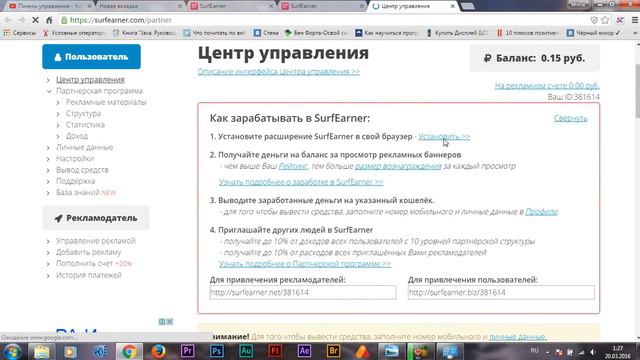640x360 pixels.
Task: Open Adobe Premiere Pro from taskbar
Action: click(187, 351)
